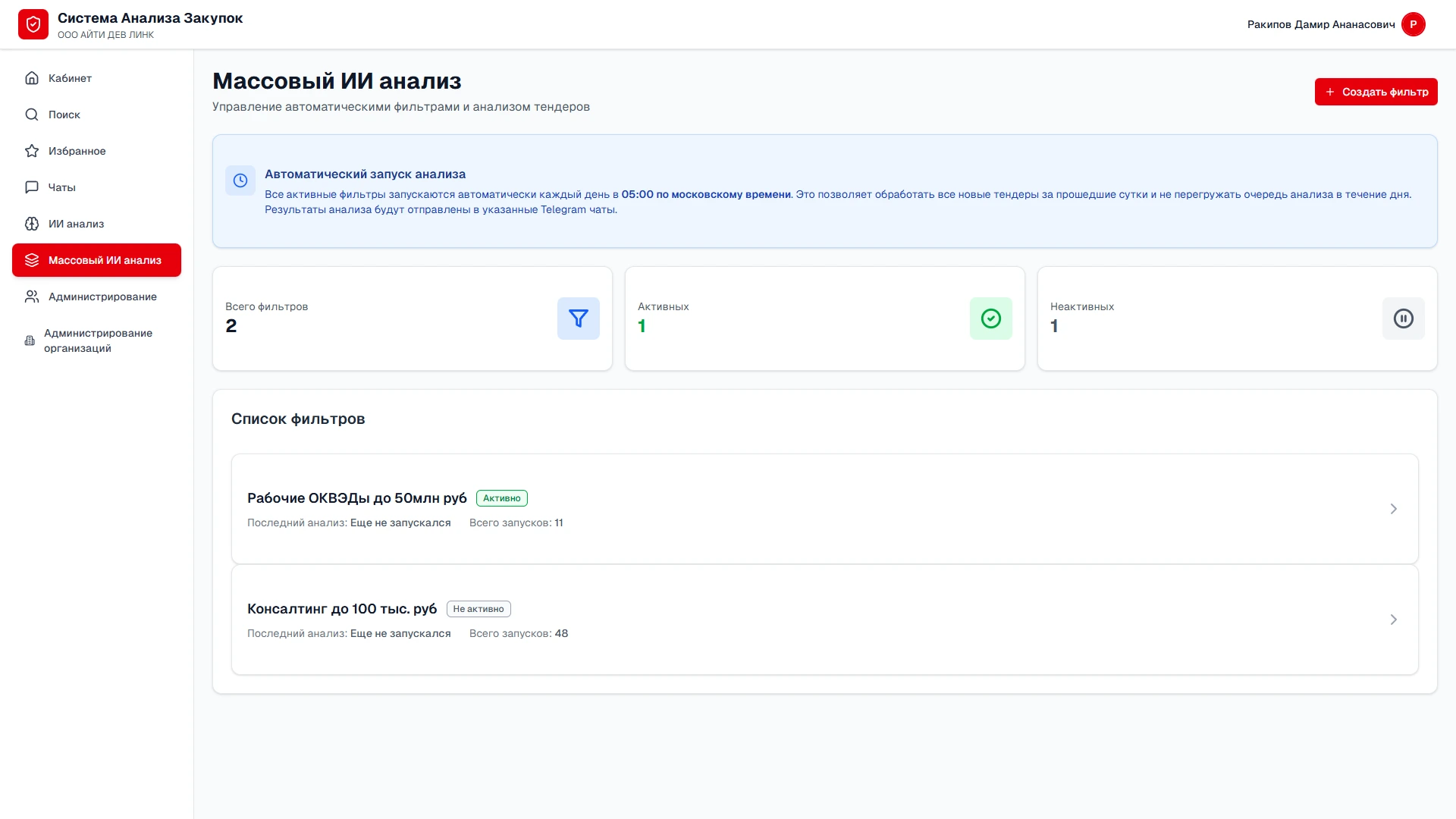Expand Рабочие ОКВЭДы filter chevron arrow

1393,509
